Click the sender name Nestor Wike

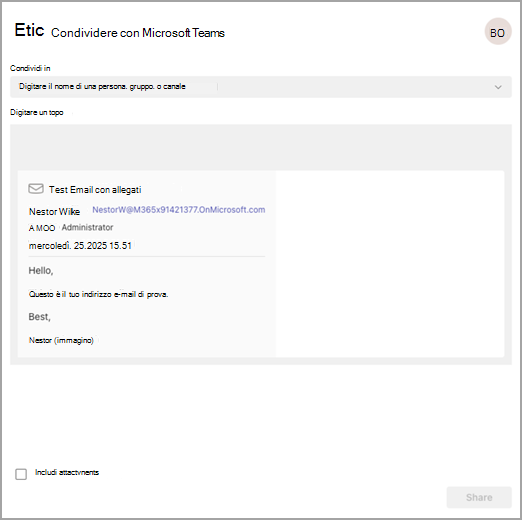54,212
